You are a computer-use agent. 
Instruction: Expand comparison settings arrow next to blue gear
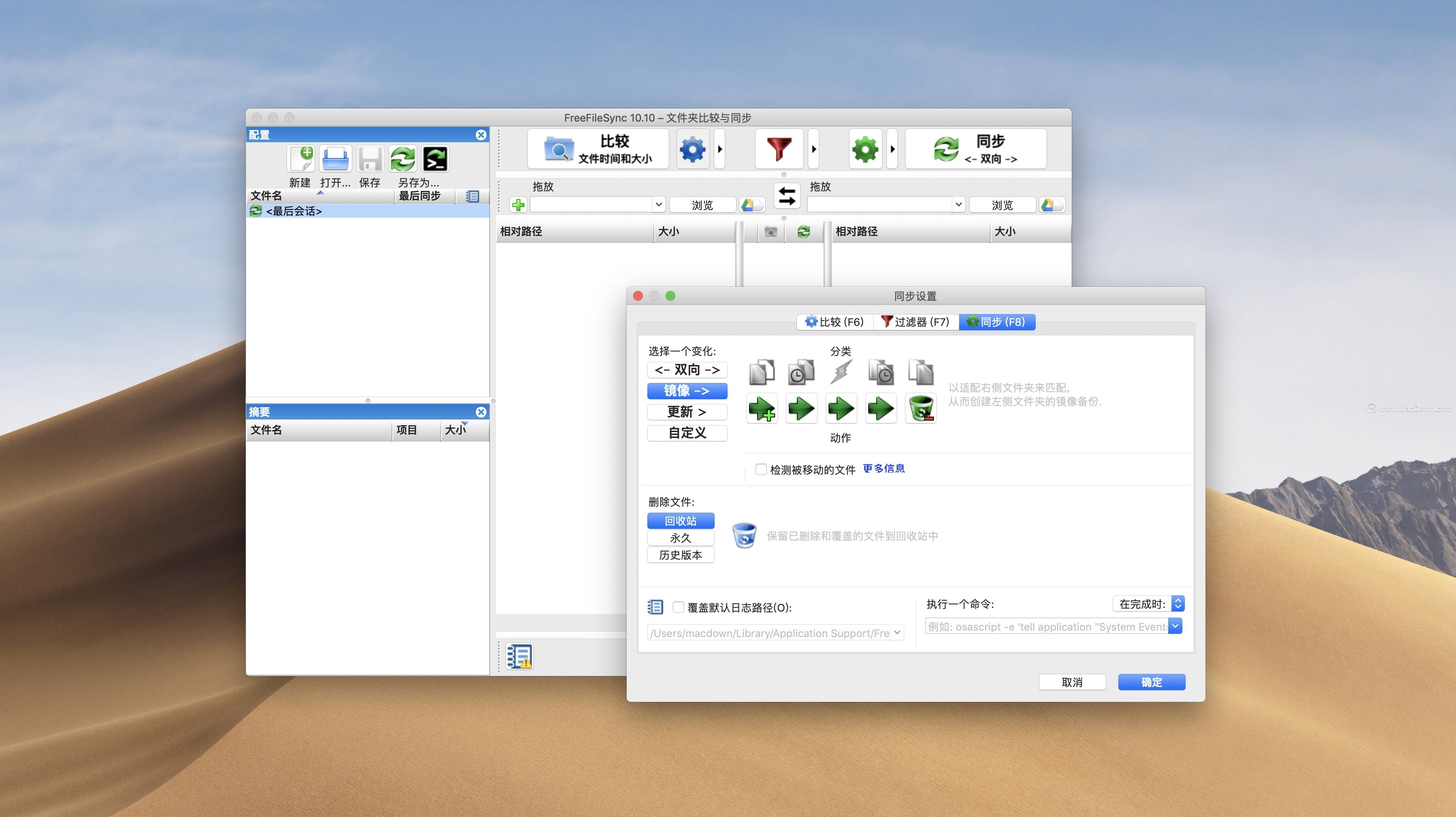[719, 149]
